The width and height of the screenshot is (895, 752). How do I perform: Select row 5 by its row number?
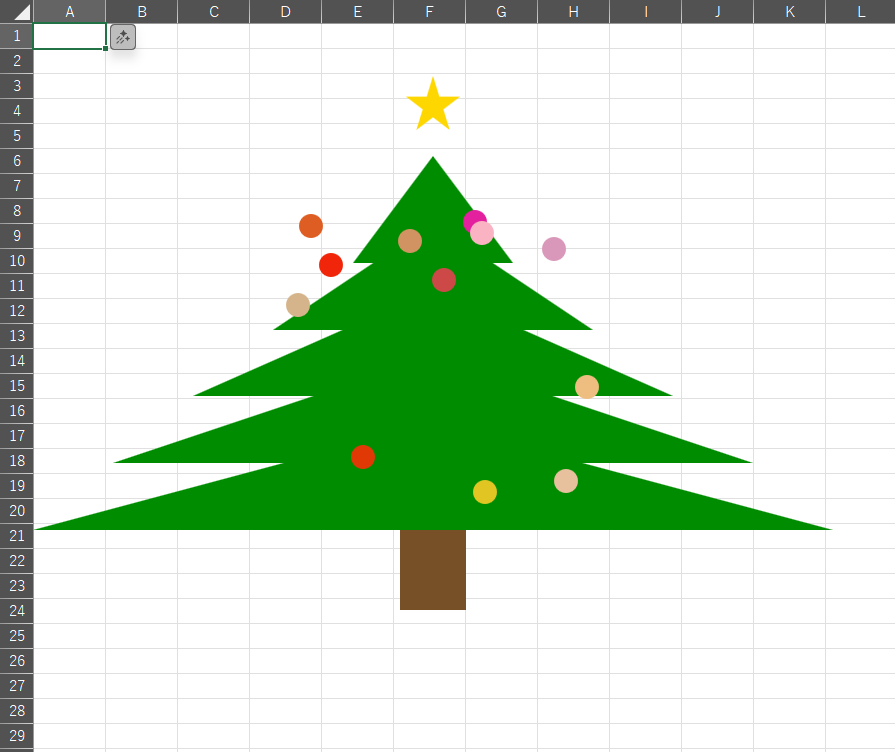pyautogui.click(x=16, y=136)
